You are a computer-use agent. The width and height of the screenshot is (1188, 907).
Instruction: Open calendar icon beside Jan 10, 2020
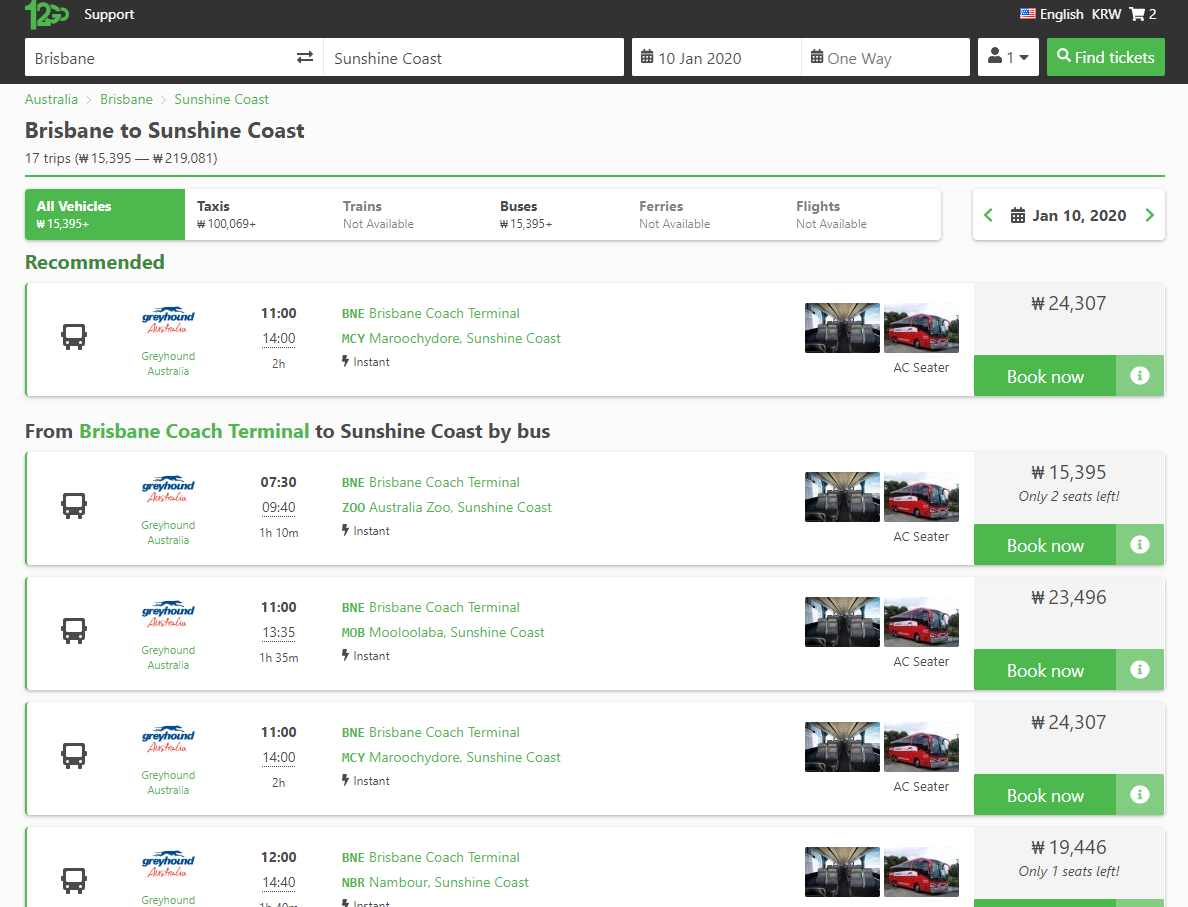(x=1018, y=215)
